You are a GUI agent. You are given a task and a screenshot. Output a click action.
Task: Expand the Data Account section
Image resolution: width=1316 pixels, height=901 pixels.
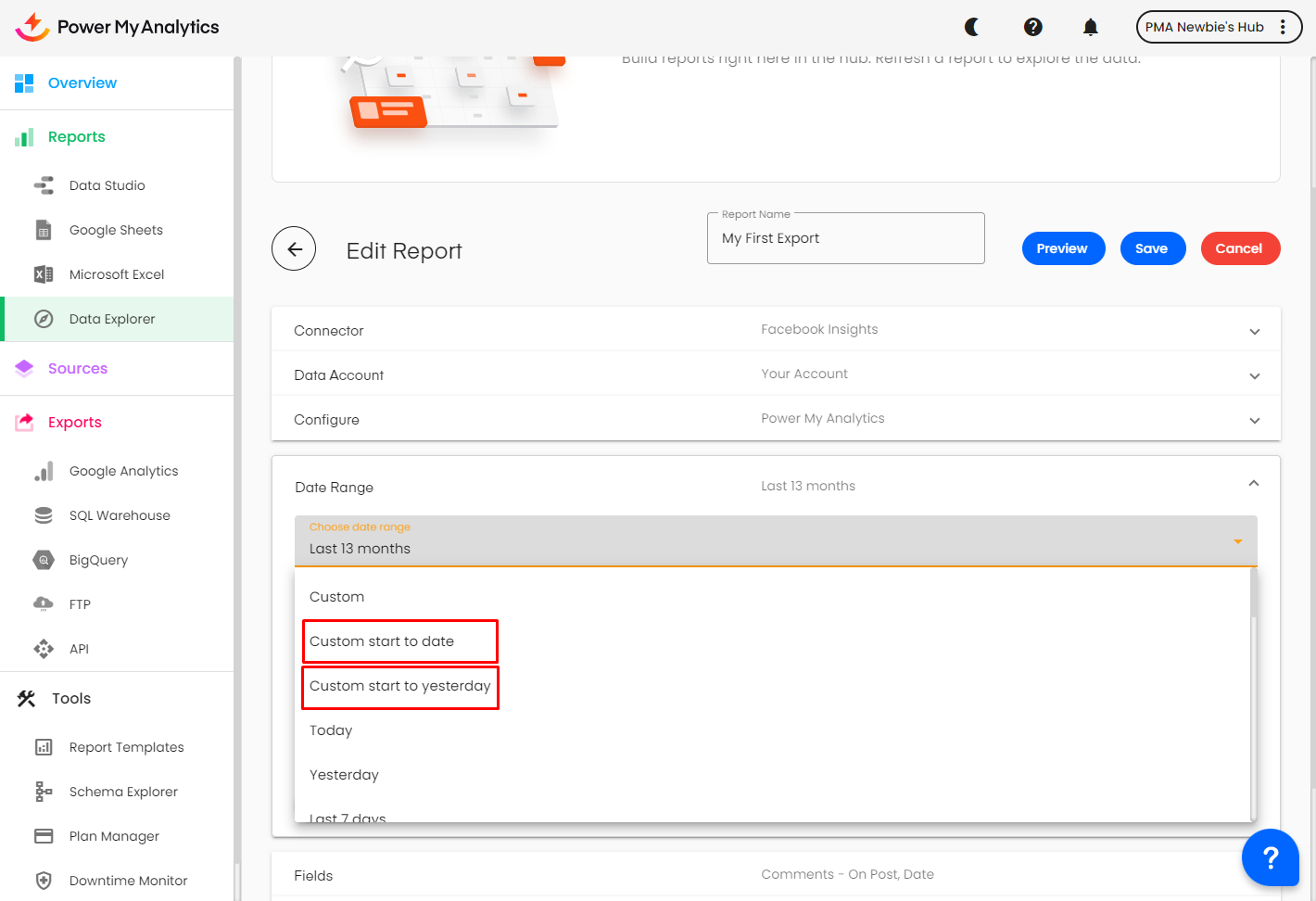[x=1254, y=376]
